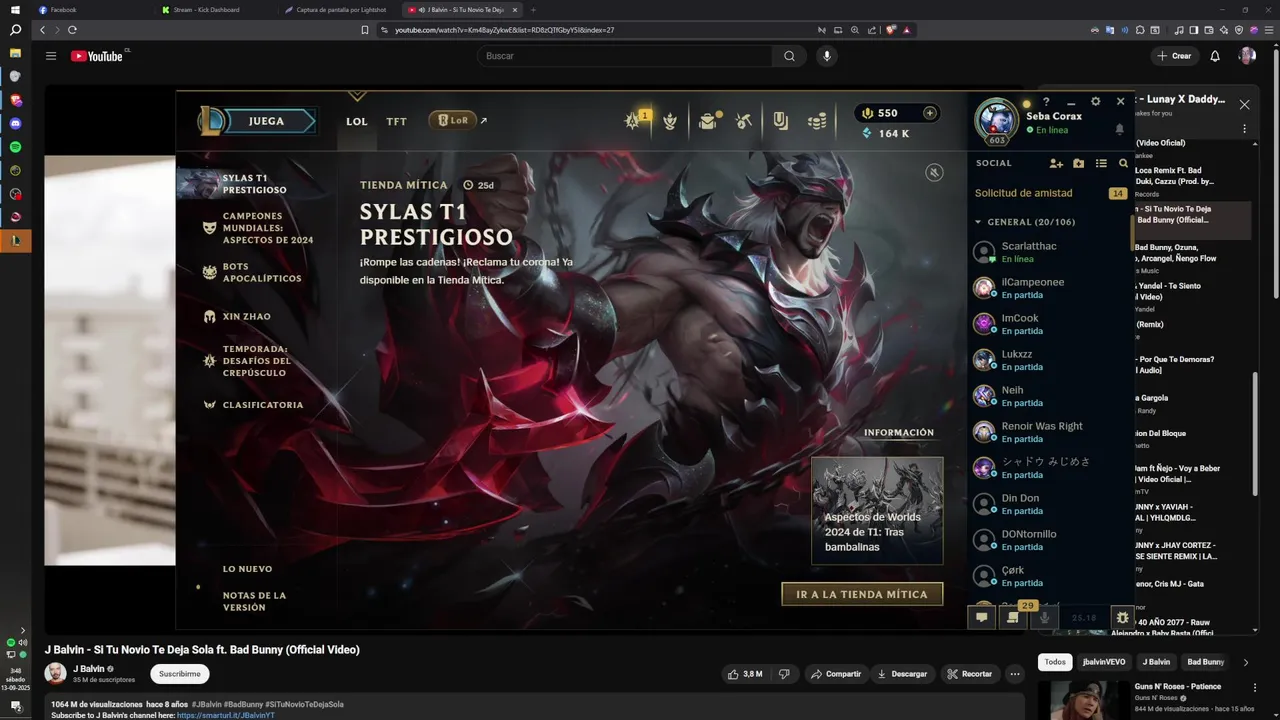
Task: Dislike the J Balvin video
Action: click(784, 674)
